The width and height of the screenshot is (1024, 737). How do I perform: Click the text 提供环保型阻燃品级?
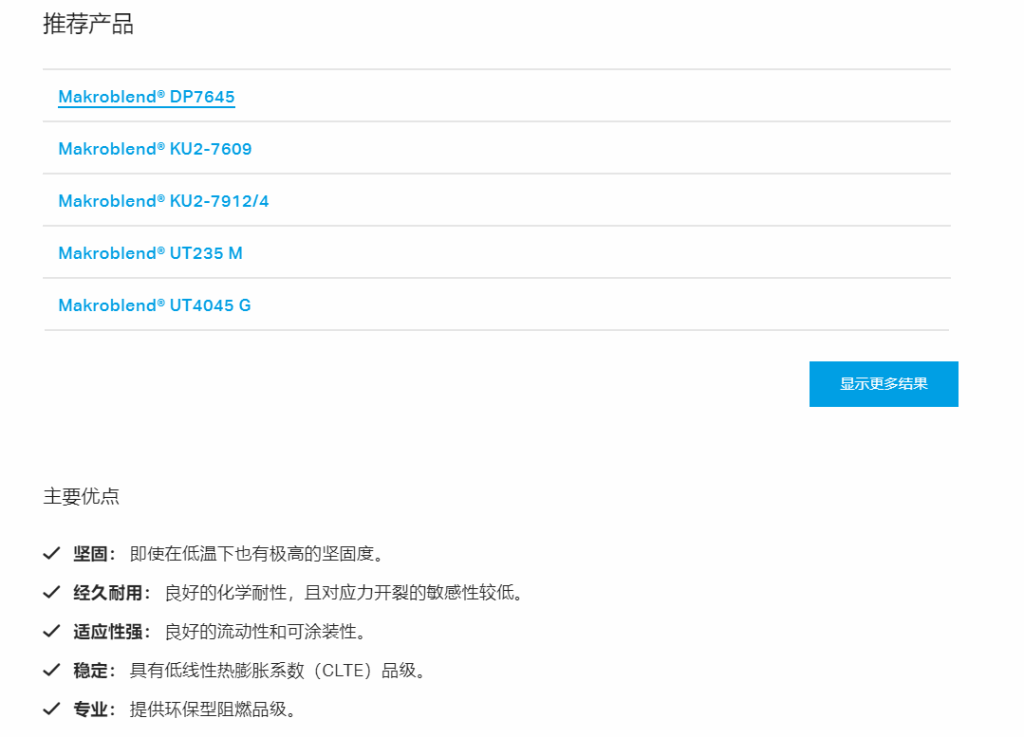[212, 708]
